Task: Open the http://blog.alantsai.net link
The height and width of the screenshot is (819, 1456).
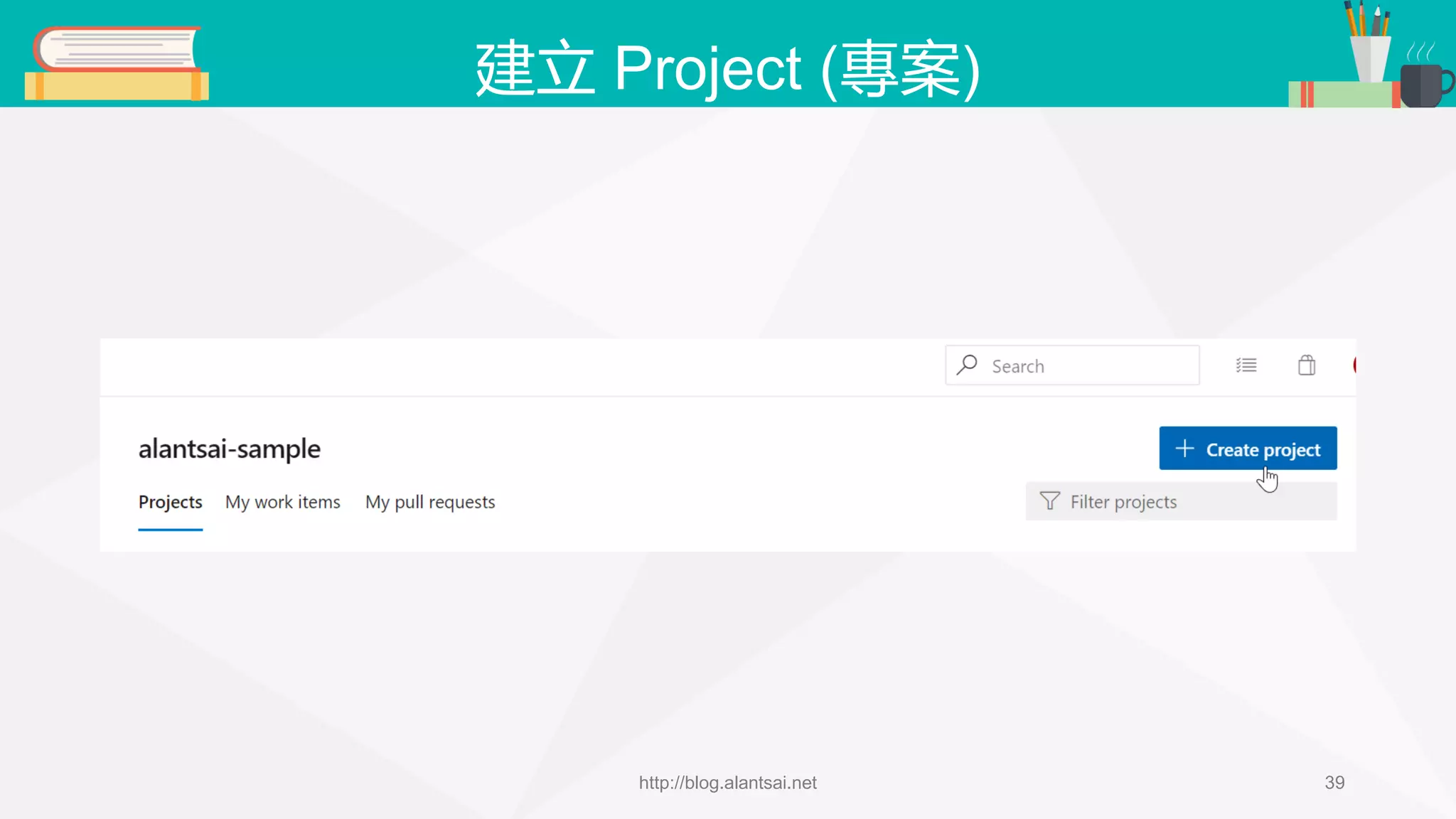Action: pos(727,783)
